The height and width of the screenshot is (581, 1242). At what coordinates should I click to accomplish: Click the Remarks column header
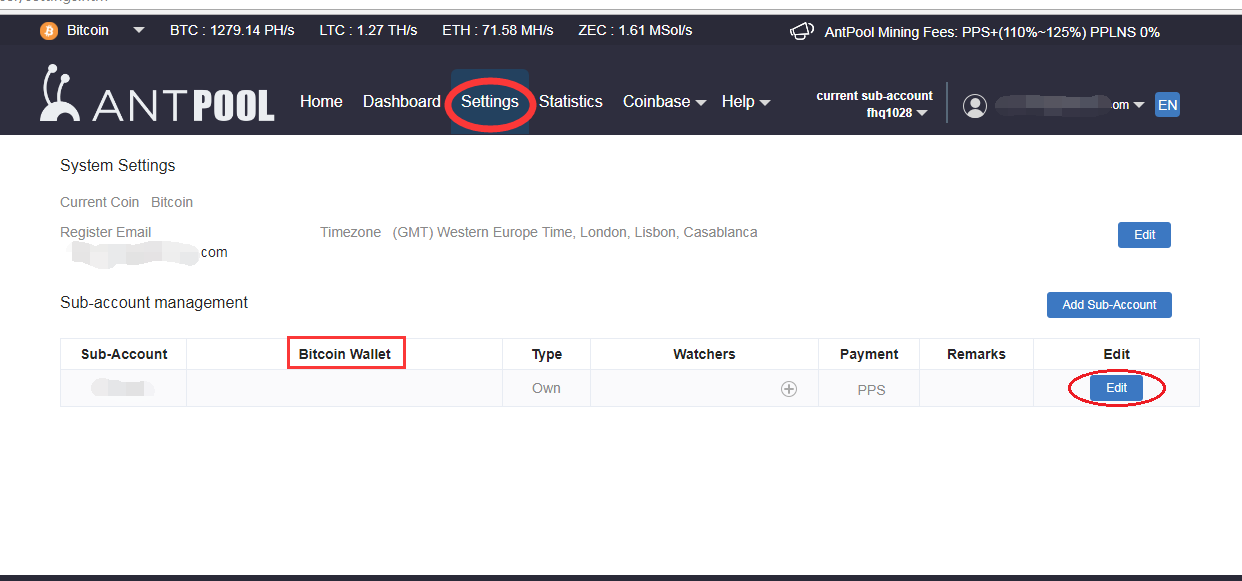[x=976, y=354]
